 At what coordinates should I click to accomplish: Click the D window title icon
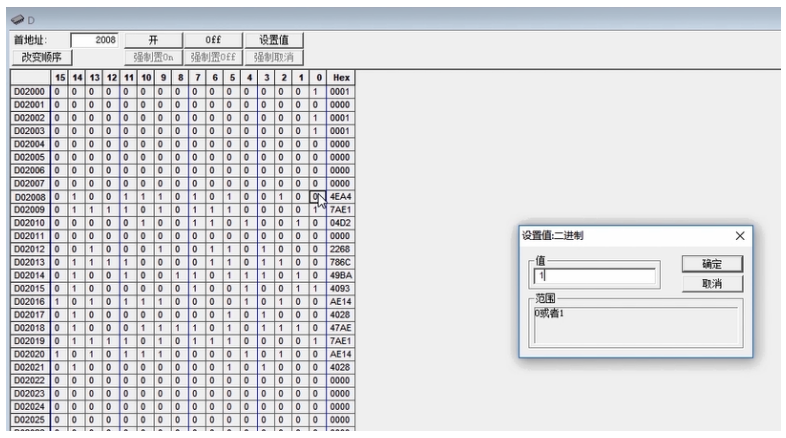tap(17, 19)
